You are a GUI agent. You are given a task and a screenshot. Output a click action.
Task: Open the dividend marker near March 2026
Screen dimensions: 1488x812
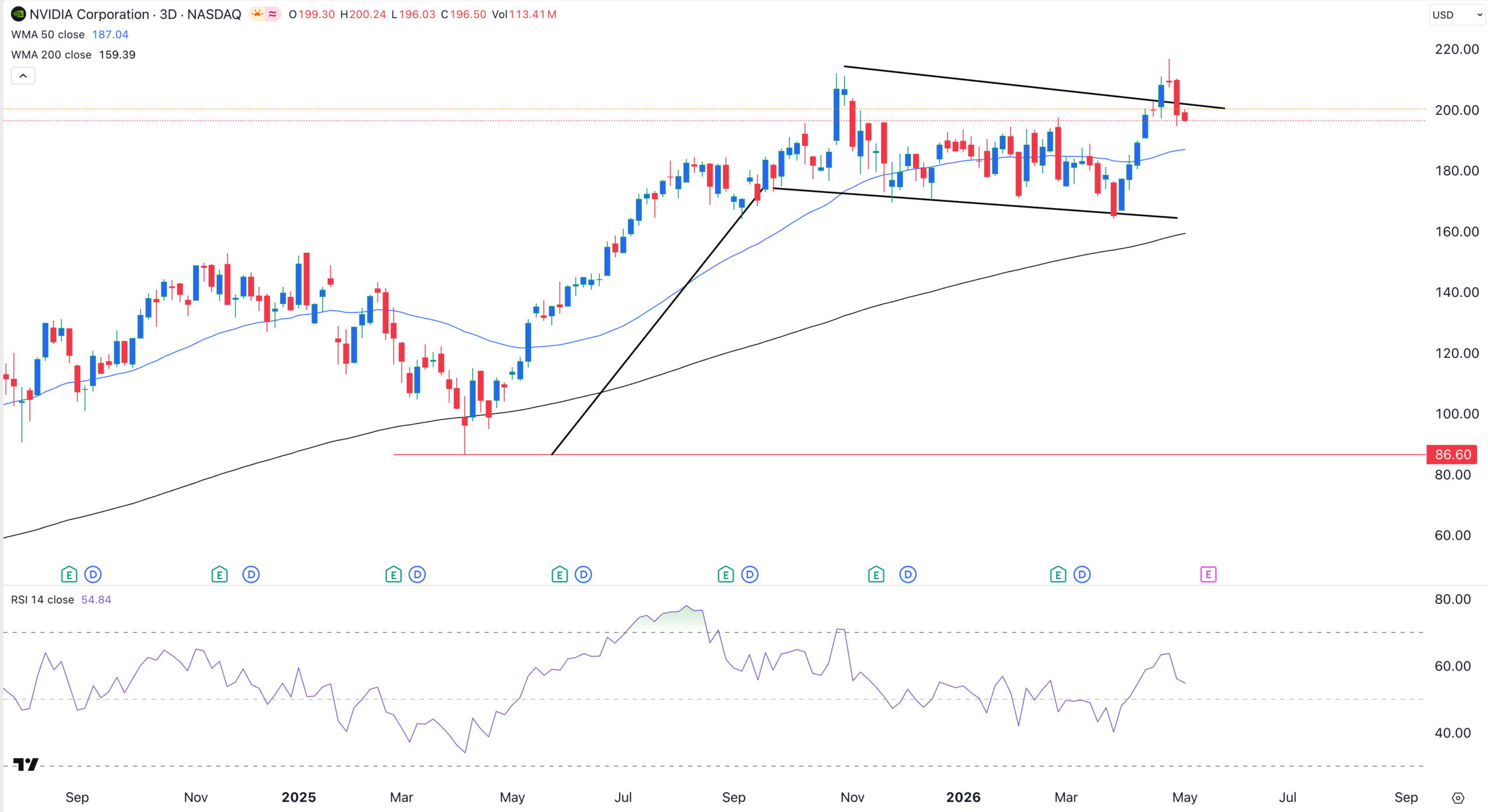point(1082,575)
